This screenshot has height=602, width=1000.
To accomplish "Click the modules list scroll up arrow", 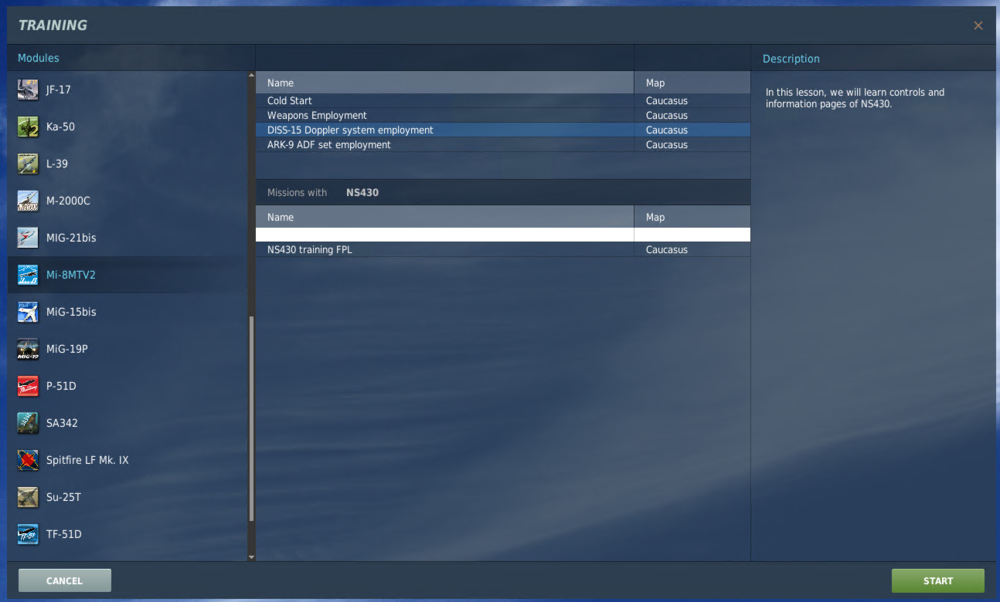I will [x=251, y=75].
